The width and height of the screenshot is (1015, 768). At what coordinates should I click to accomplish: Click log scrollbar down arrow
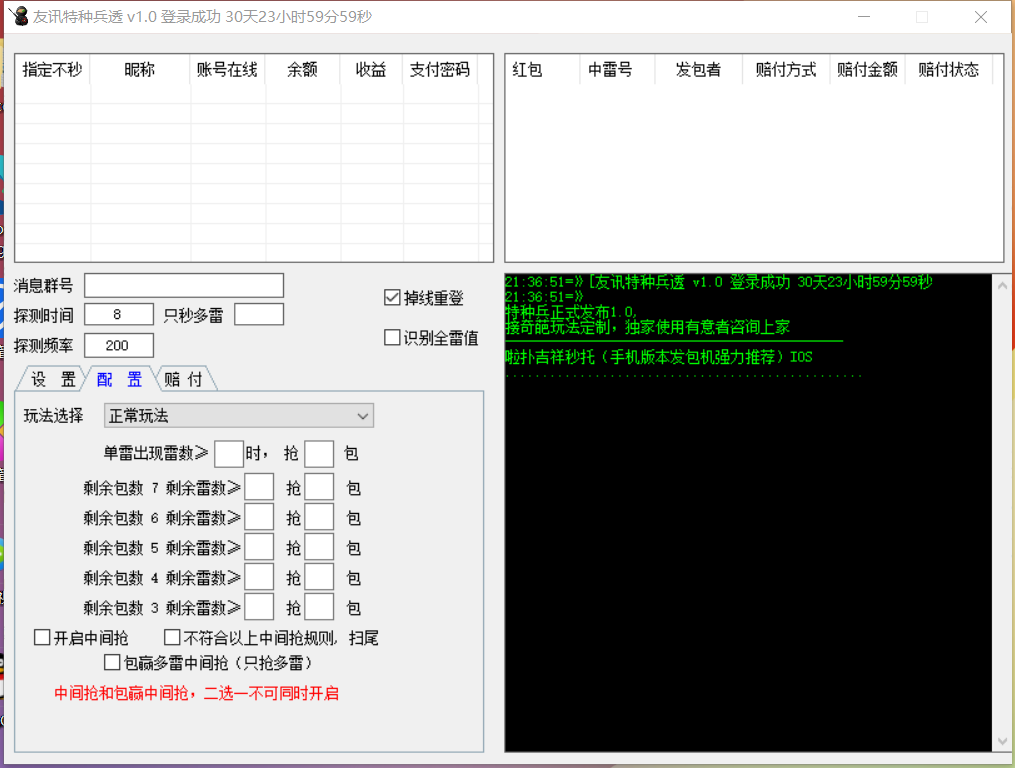[x=1002, y=741]
